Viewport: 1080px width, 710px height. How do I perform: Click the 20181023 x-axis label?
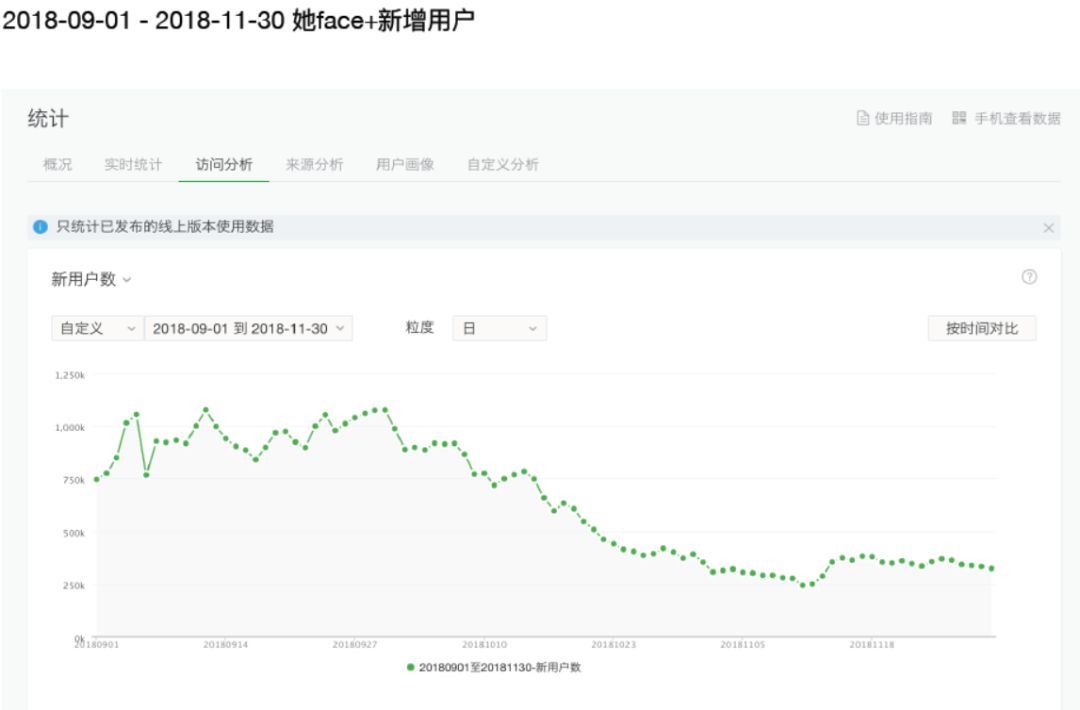(614, 645)
